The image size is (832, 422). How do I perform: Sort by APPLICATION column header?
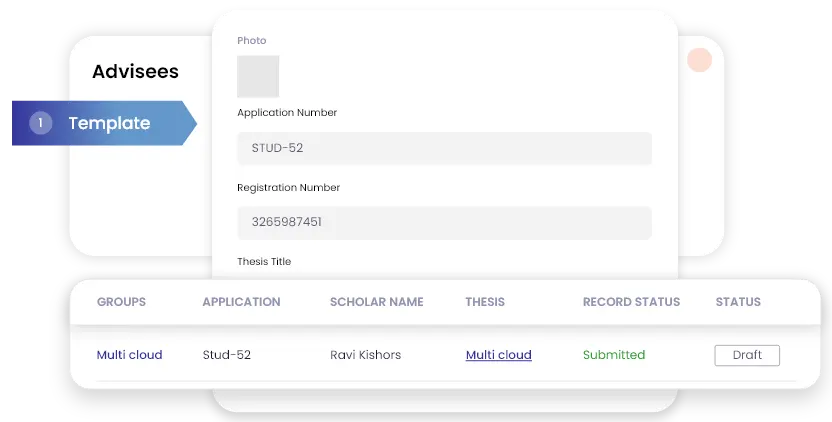[241, 302]
